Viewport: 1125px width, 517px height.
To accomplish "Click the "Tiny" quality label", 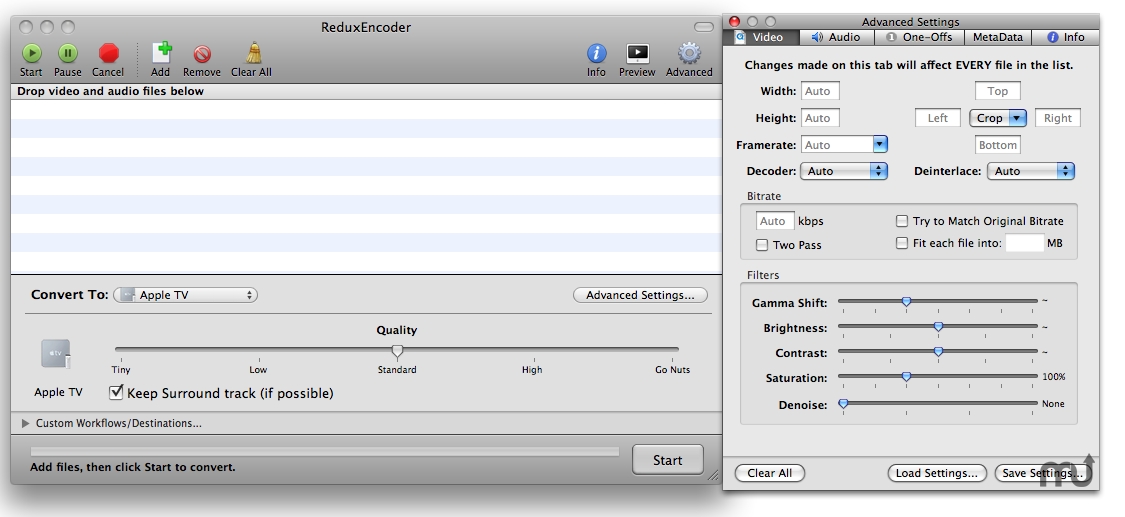I will pos(121,369).
